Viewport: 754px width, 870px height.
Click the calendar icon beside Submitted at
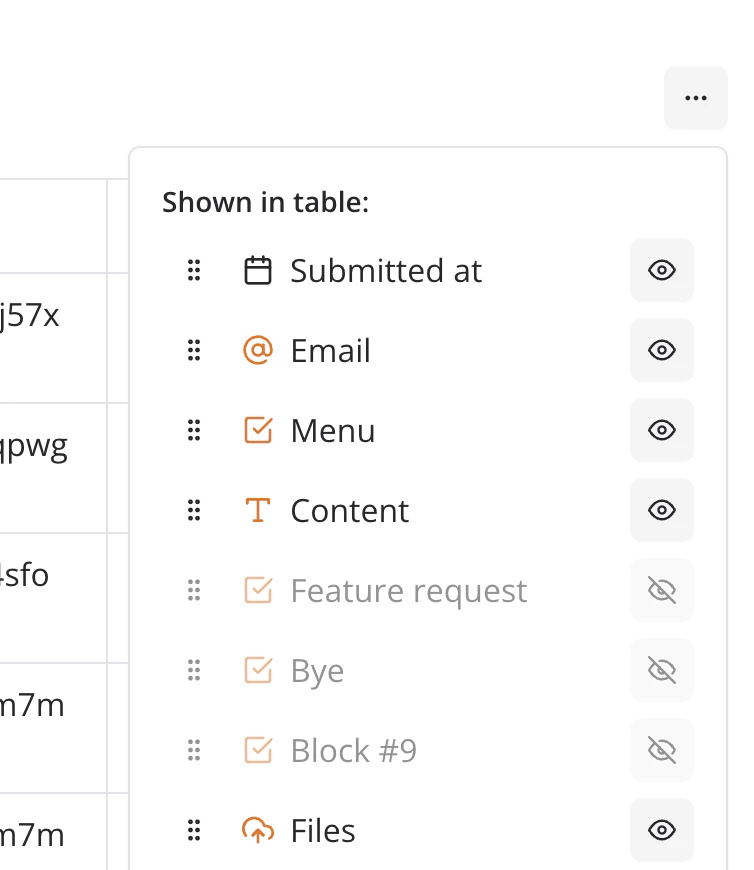click(258, 270)
